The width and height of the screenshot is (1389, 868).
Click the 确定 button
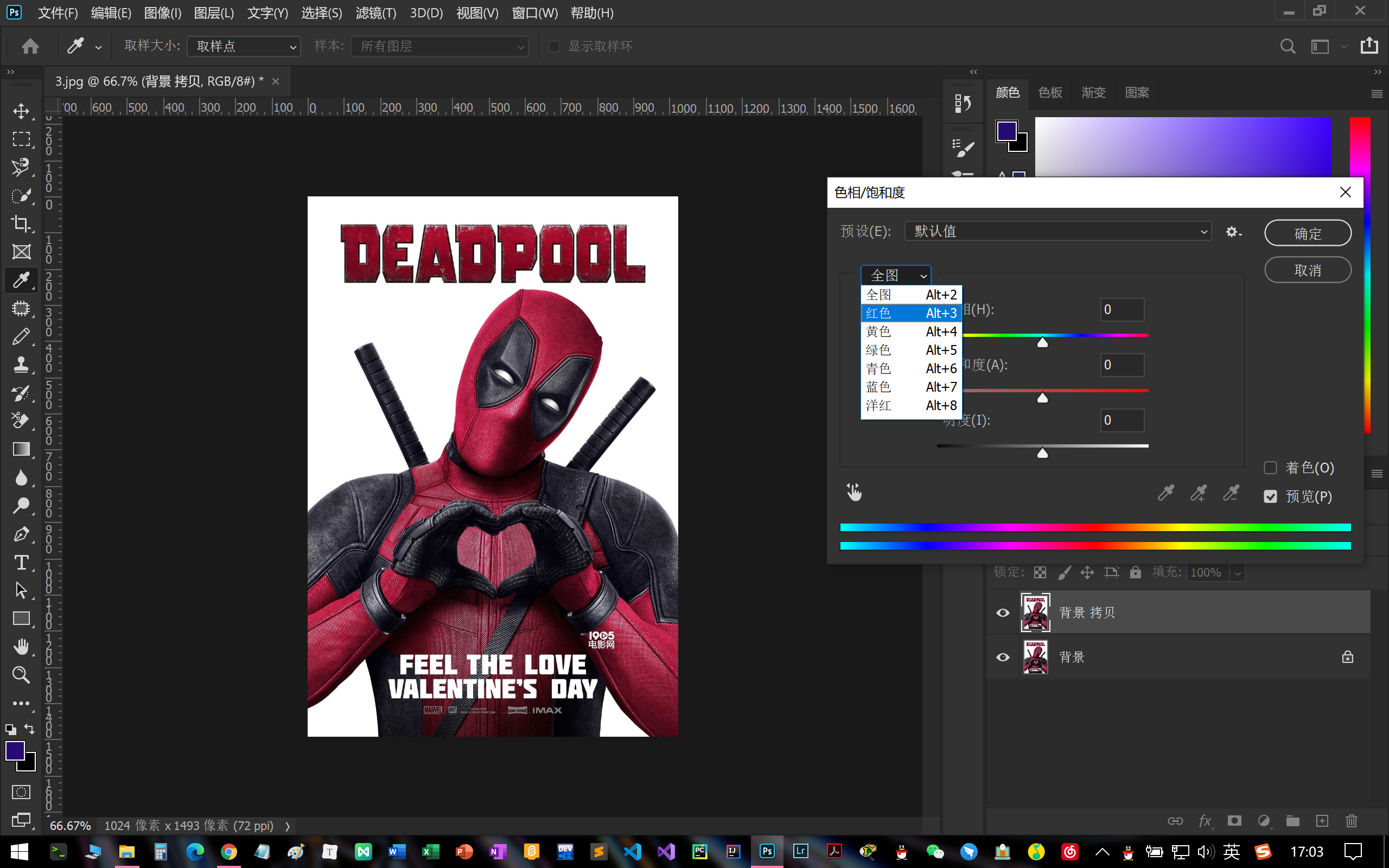(x=1308, y=233)
